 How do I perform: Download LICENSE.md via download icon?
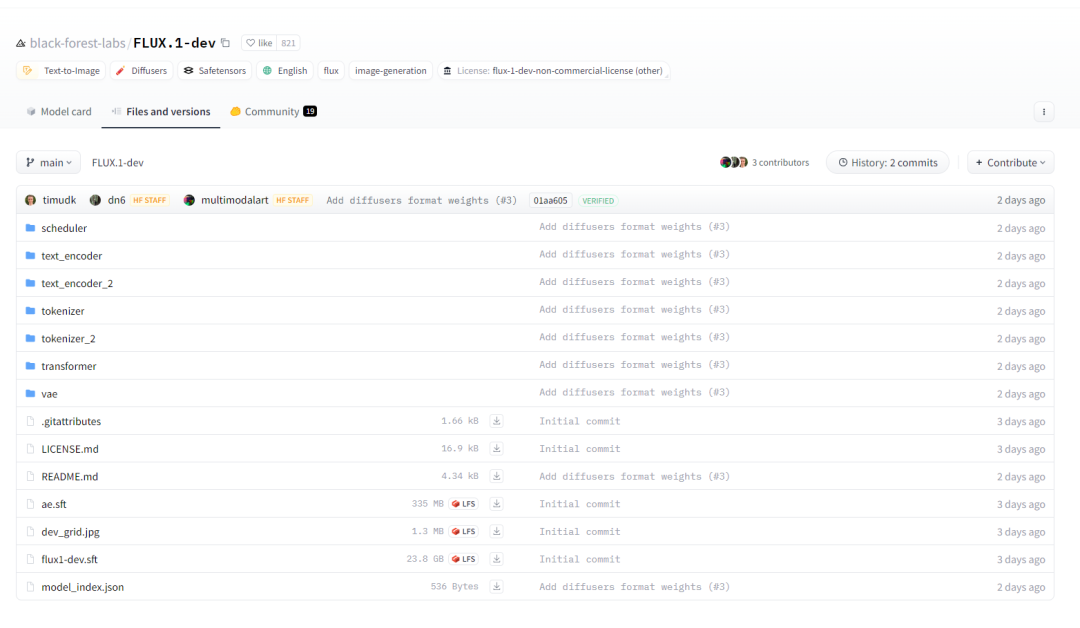(x=496, y=448)
